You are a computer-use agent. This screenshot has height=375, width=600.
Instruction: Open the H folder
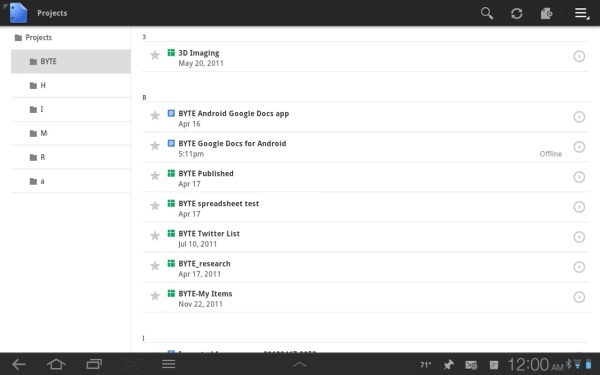pos(71,85)
